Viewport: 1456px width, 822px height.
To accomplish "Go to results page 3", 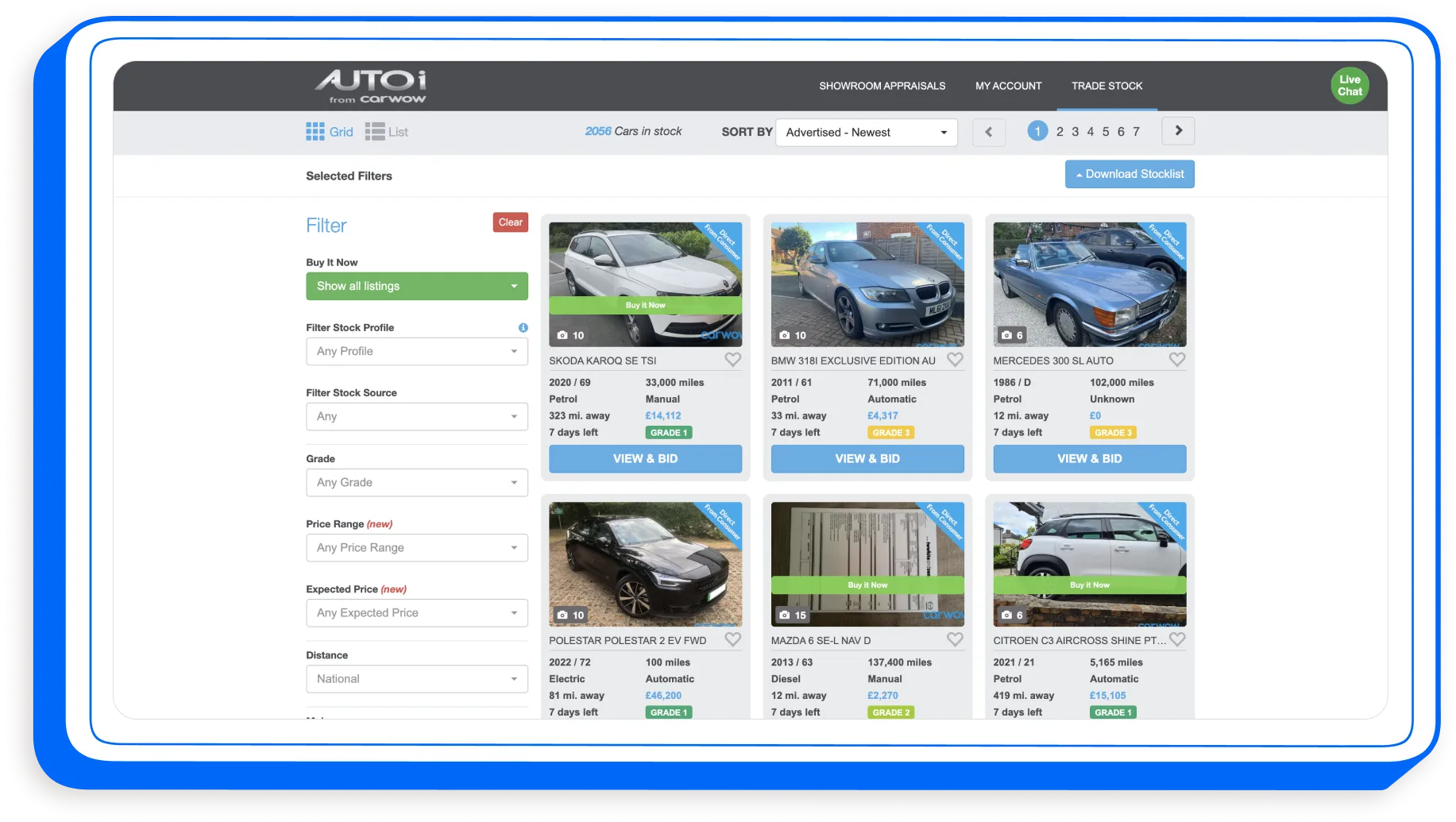I will [1075, 132].
